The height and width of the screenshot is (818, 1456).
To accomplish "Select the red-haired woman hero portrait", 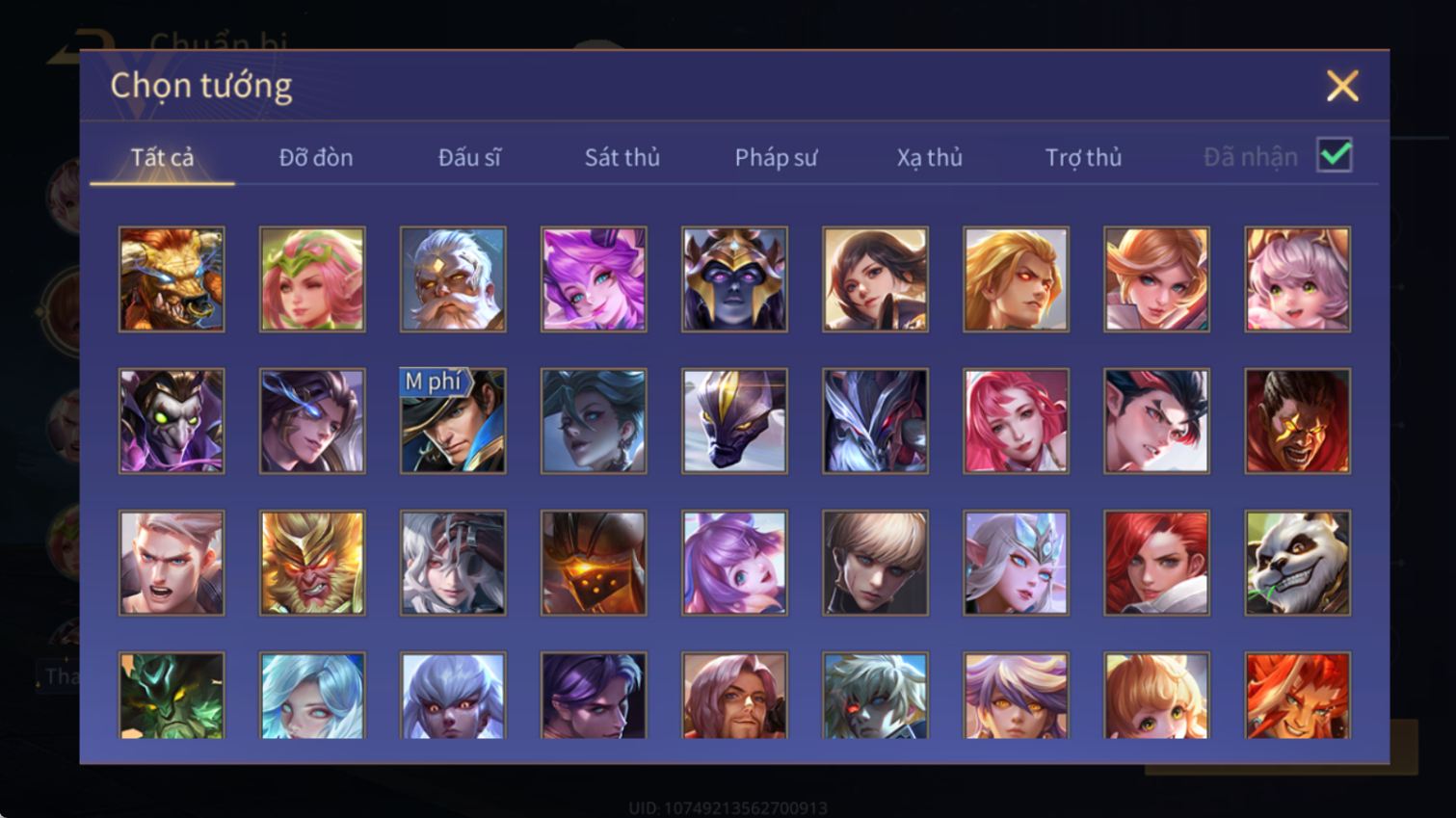I will [x=1156, y=563].
